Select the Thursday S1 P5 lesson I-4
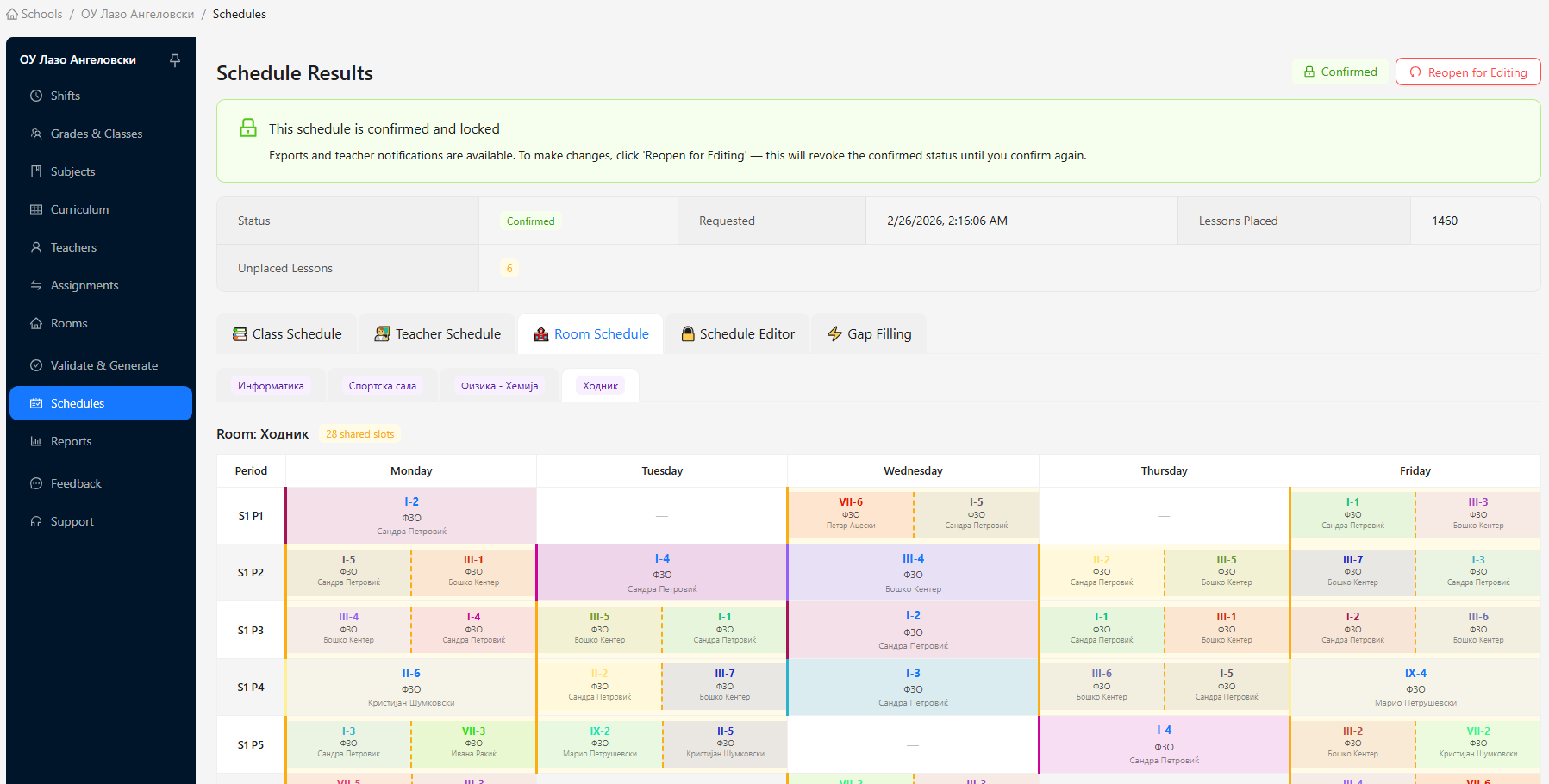The image size is (1549, 784). 1164,744
